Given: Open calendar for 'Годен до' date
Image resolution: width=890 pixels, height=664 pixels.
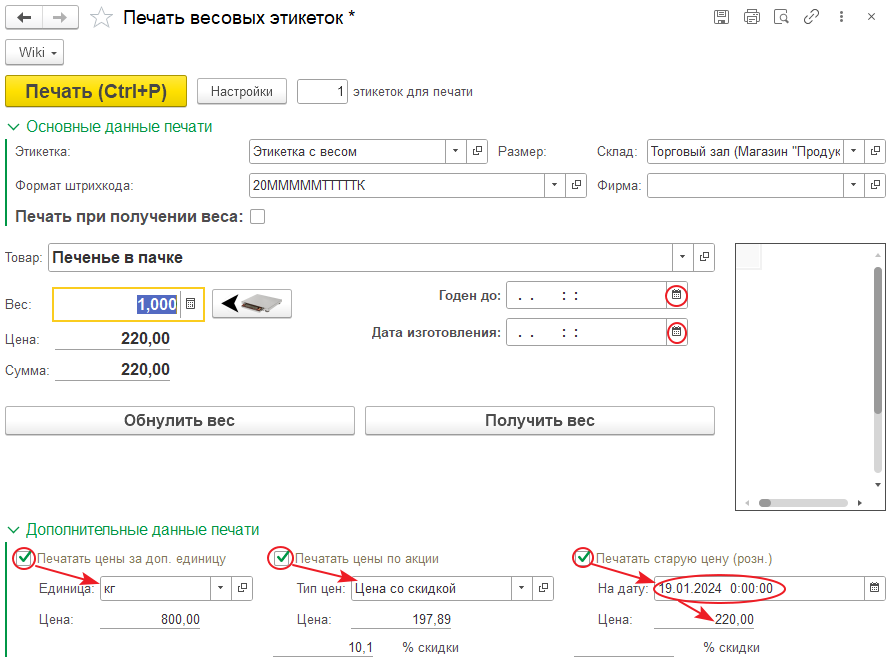Looking at the screenshot, I should click(677, 295).
